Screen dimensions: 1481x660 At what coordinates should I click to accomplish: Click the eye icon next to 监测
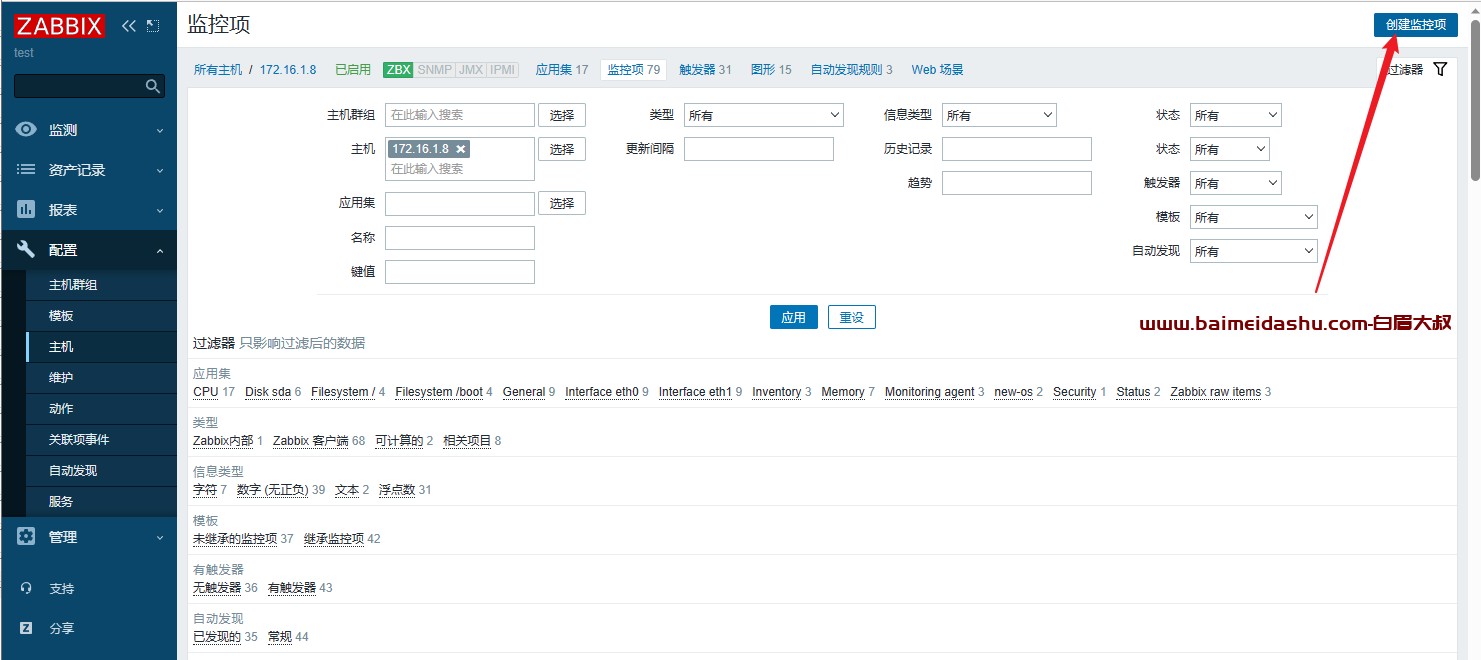(x=26, y=129)
